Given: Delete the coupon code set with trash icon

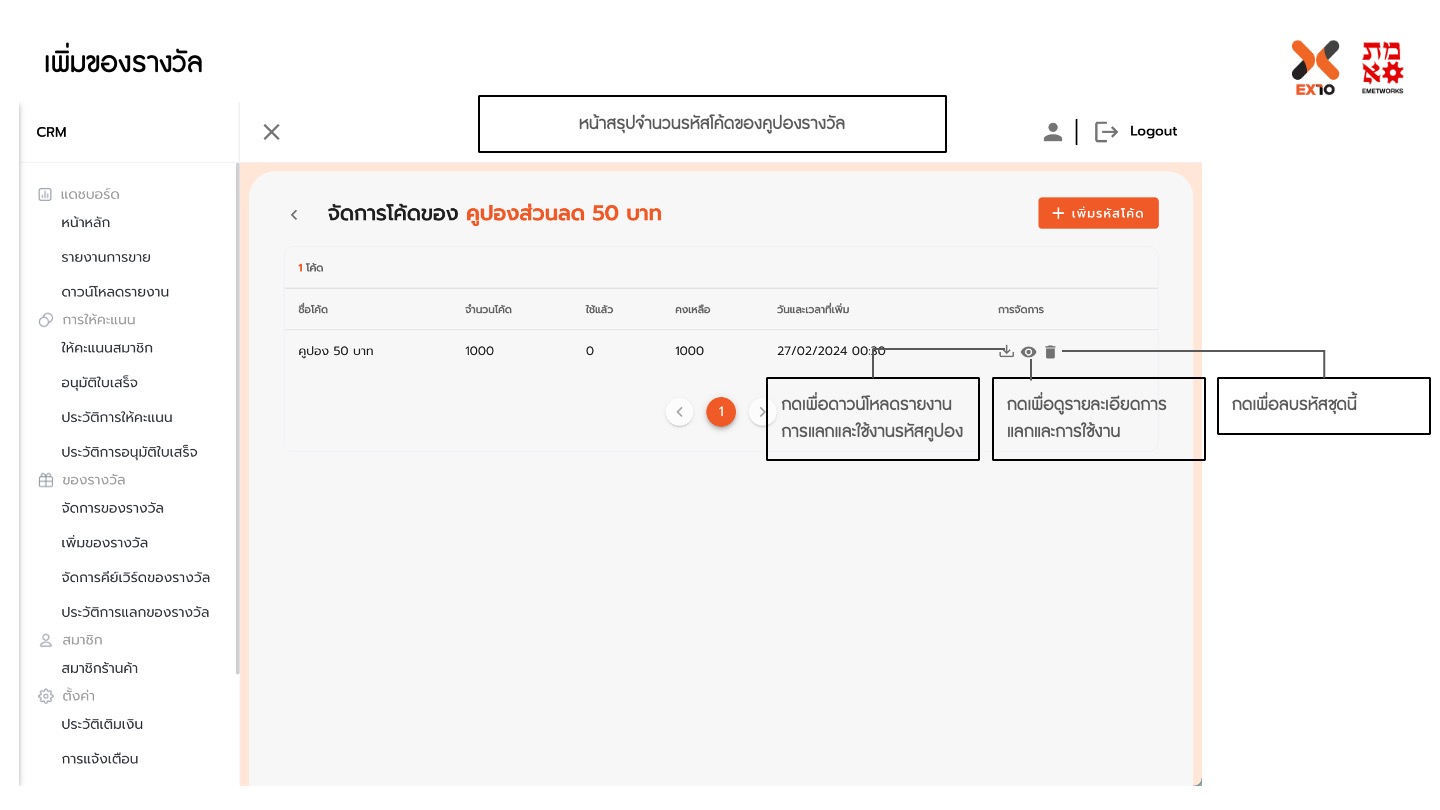Looking at the screenshot, I should pos(1050,351).
